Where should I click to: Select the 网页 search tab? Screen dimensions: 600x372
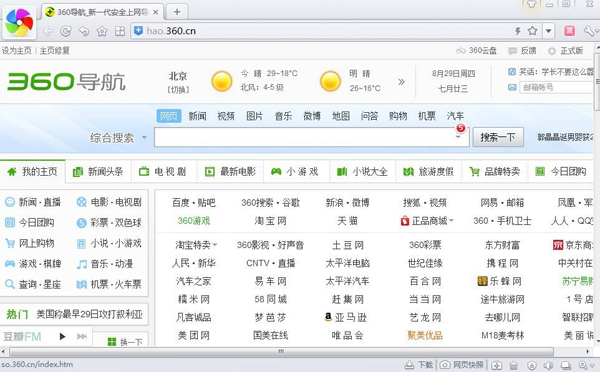pos(169,116)
